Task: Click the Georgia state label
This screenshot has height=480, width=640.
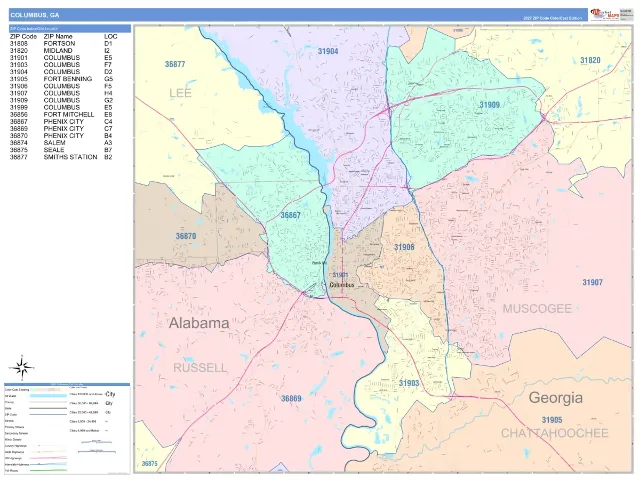Action: point(556,398)
